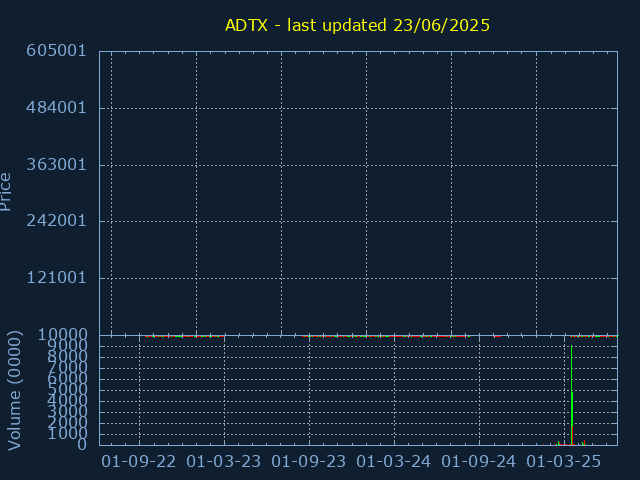Click the Volume (0000) axis title

pyautogui.click(x=14, y=391)
